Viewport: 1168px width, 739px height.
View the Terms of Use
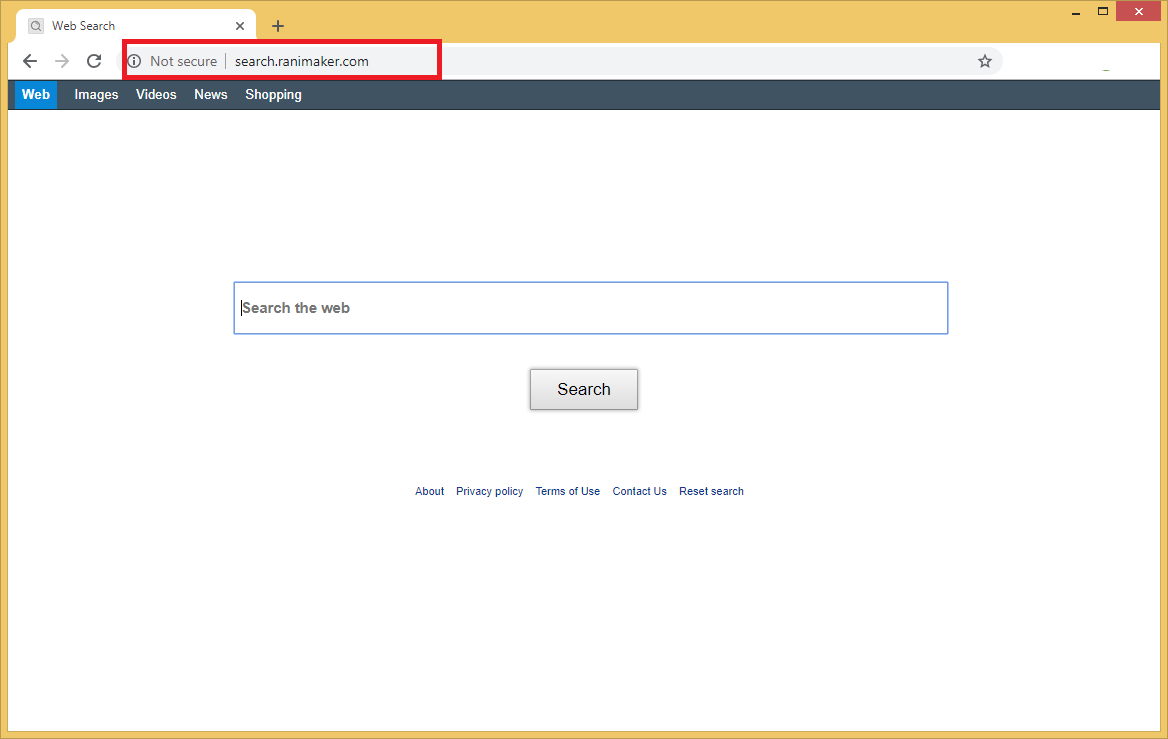coord(567,491)
